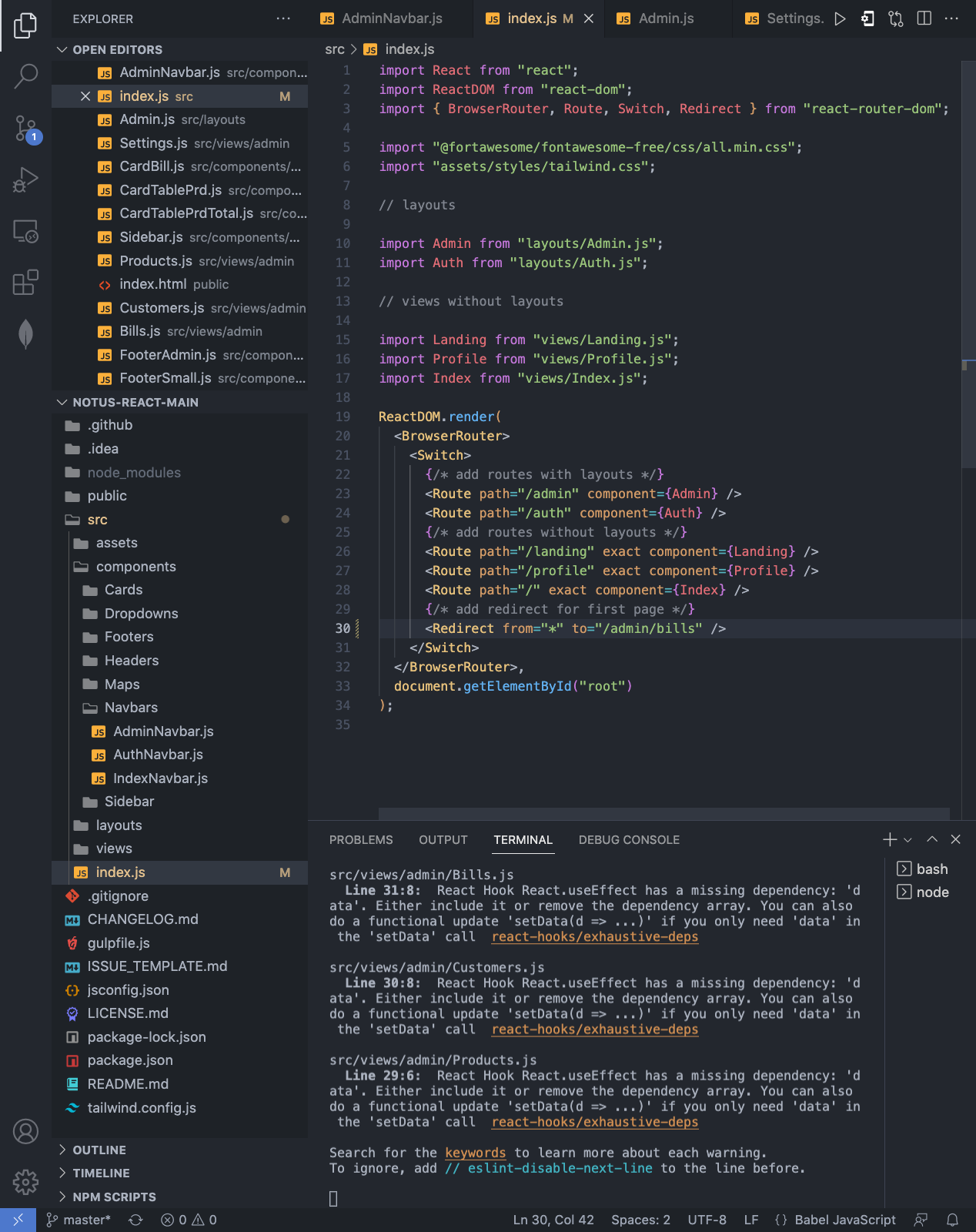Create a new terminal with plus icon
The image size is (976, 1232).
pyautogui.click(x=889, y=839)
